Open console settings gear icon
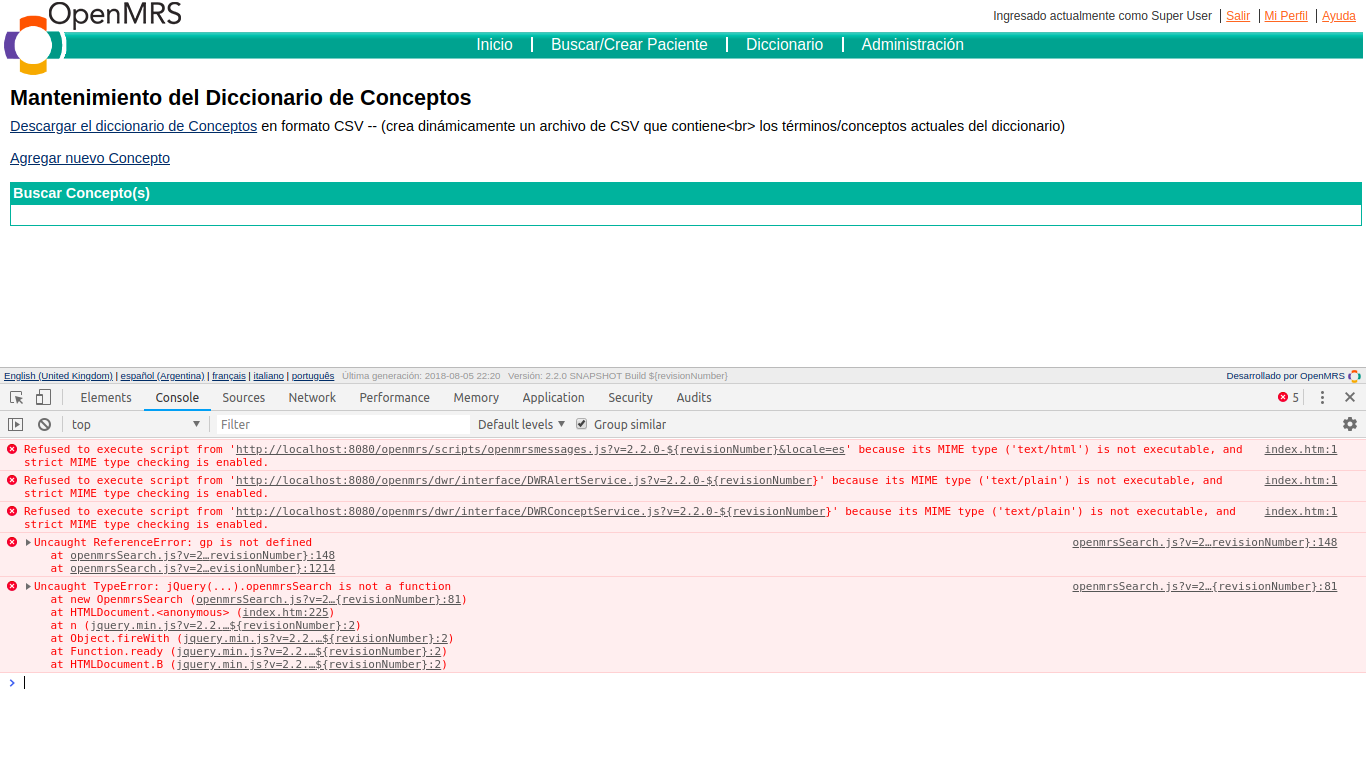Screen dimensions: 1366x768 tap(1350, 424)
